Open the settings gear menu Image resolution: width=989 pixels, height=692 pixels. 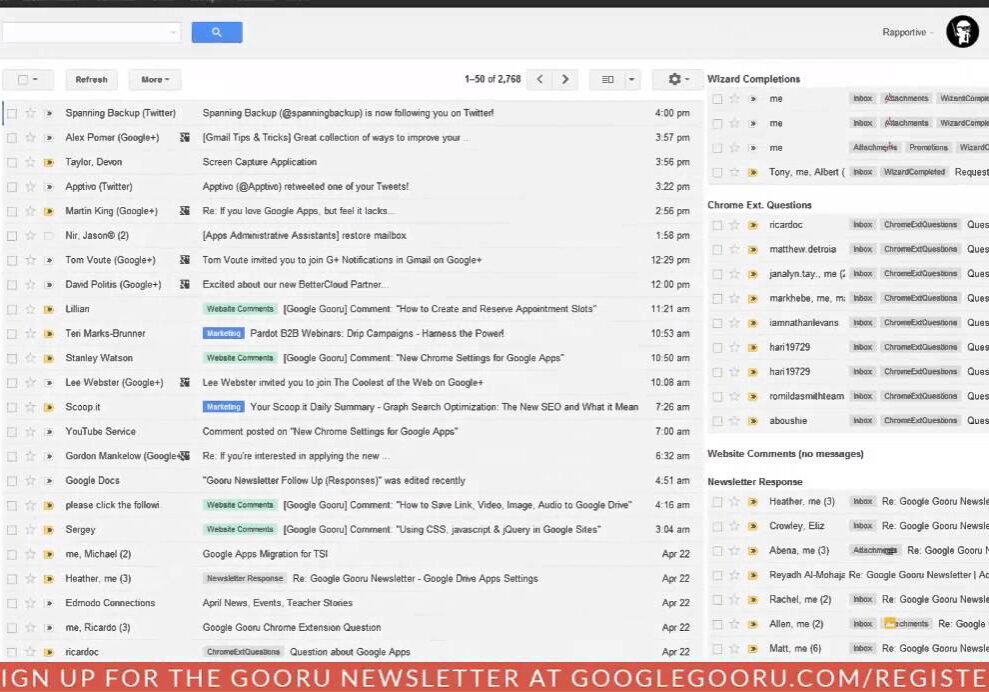coord(678,79)
